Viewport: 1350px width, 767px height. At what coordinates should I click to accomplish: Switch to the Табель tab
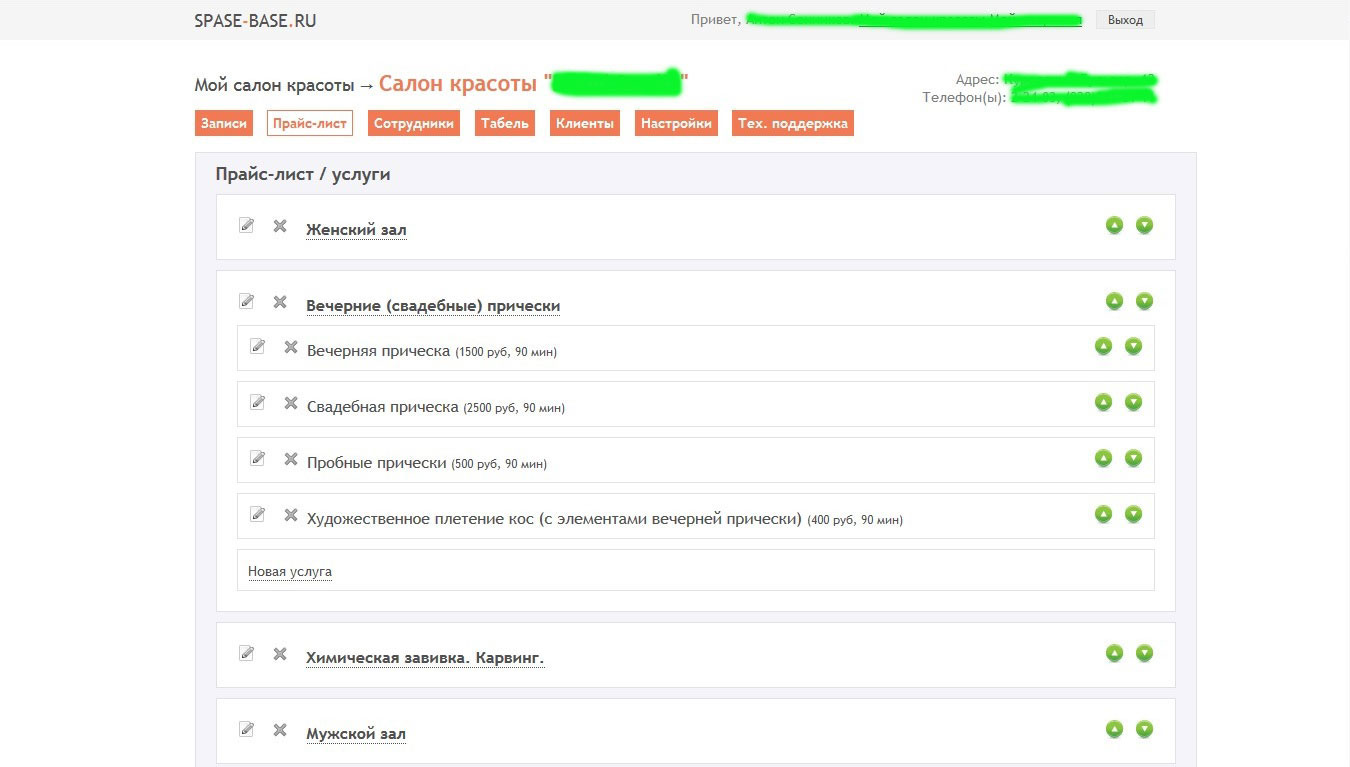coord(505,123)
